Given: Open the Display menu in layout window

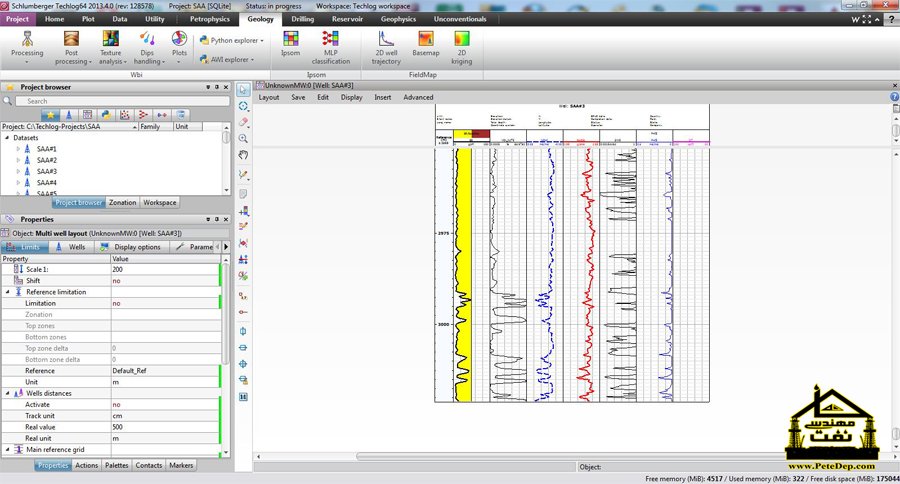Looking at the screenshot, I should pyautogui.click(x=351, y=97).
